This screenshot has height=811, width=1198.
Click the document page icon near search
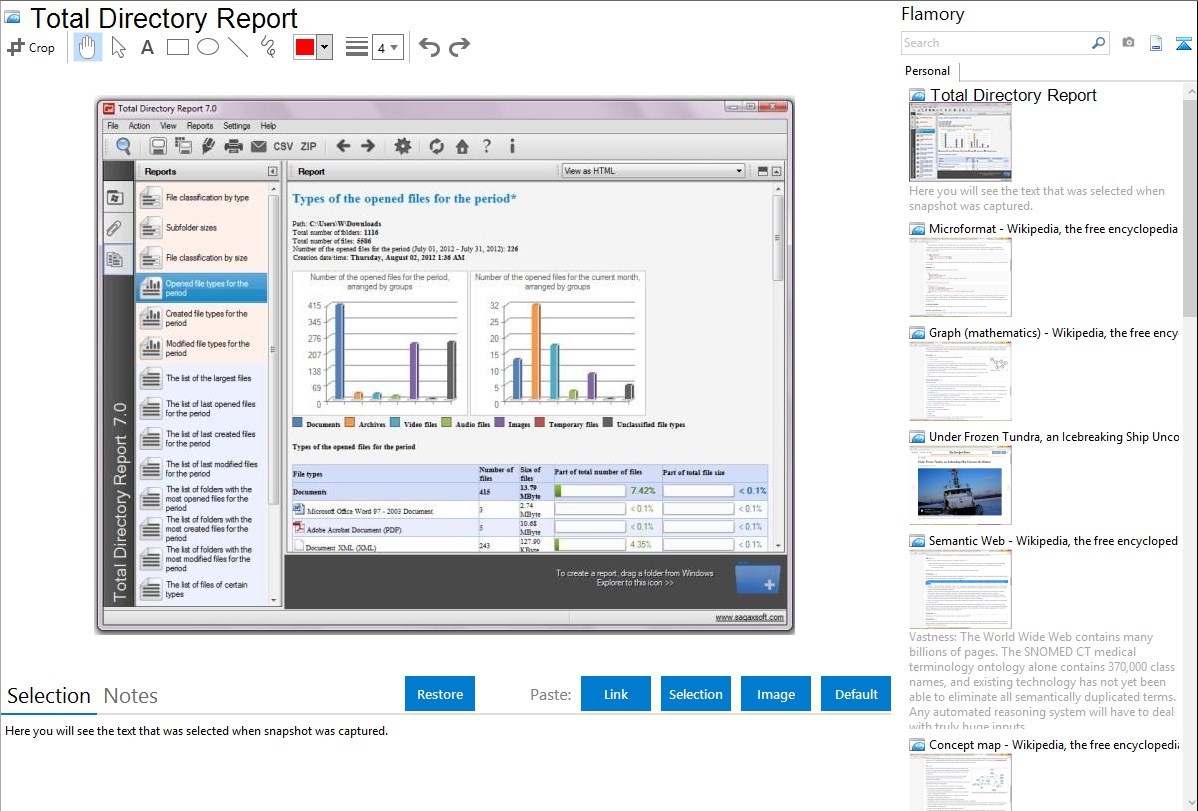click(1156, 43)
